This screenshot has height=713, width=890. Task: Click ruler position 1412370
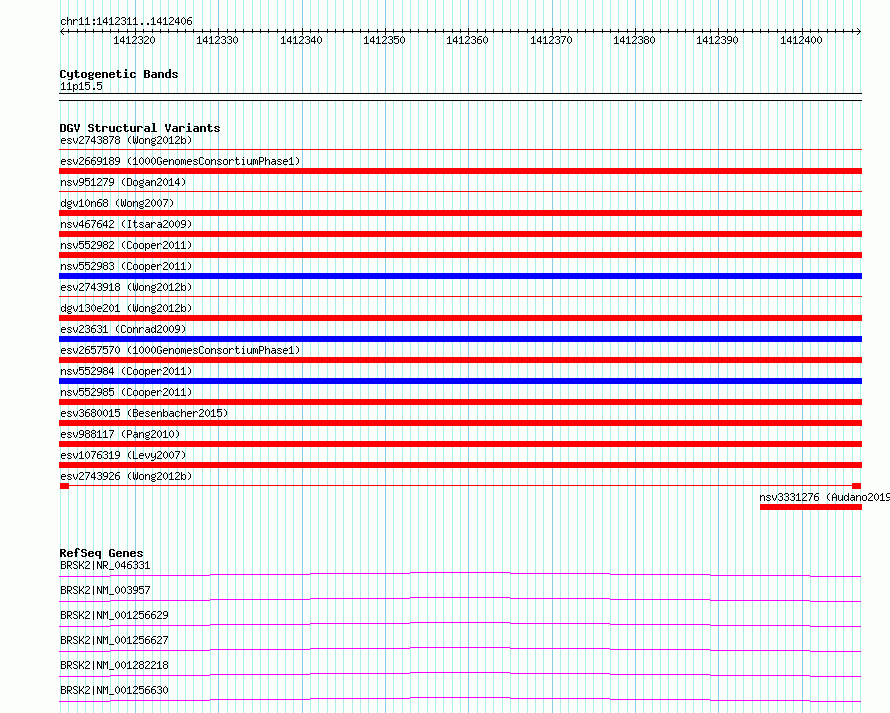click(x=551, y=40)
